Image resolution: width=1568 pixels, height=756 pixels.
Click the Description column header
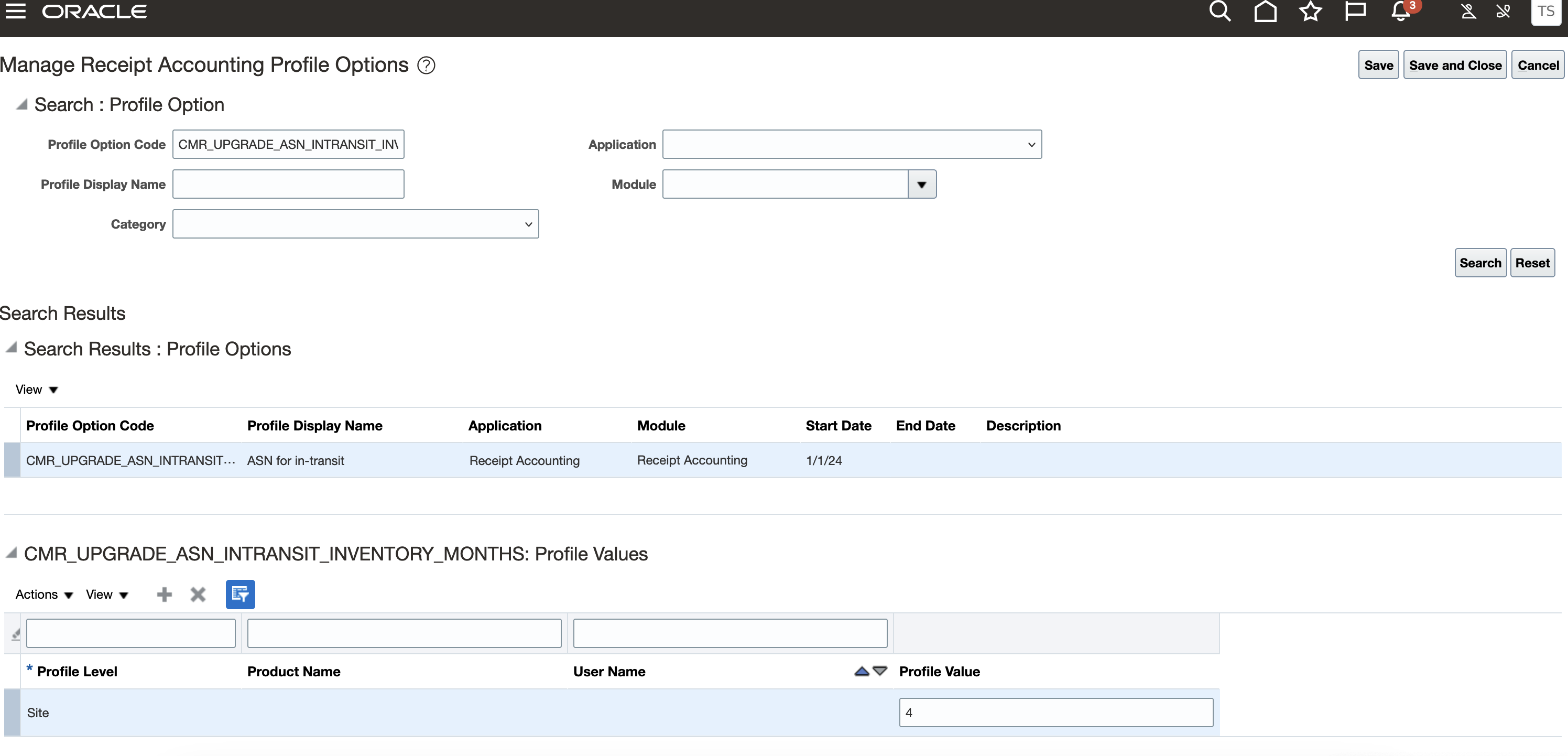[x=1023, y=426]
